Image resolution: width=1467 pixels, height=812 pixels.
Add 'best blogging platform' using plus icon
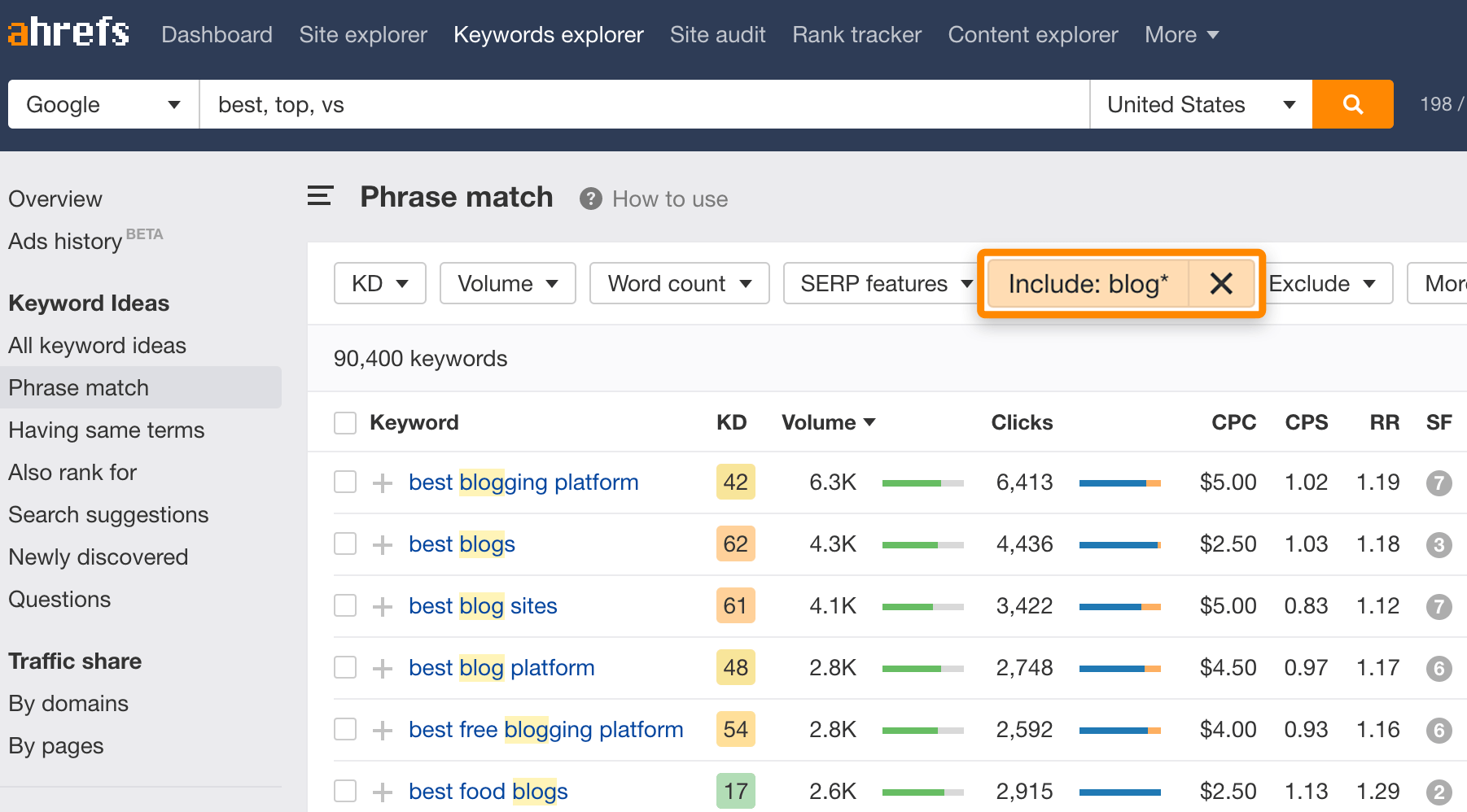[383, 483]
